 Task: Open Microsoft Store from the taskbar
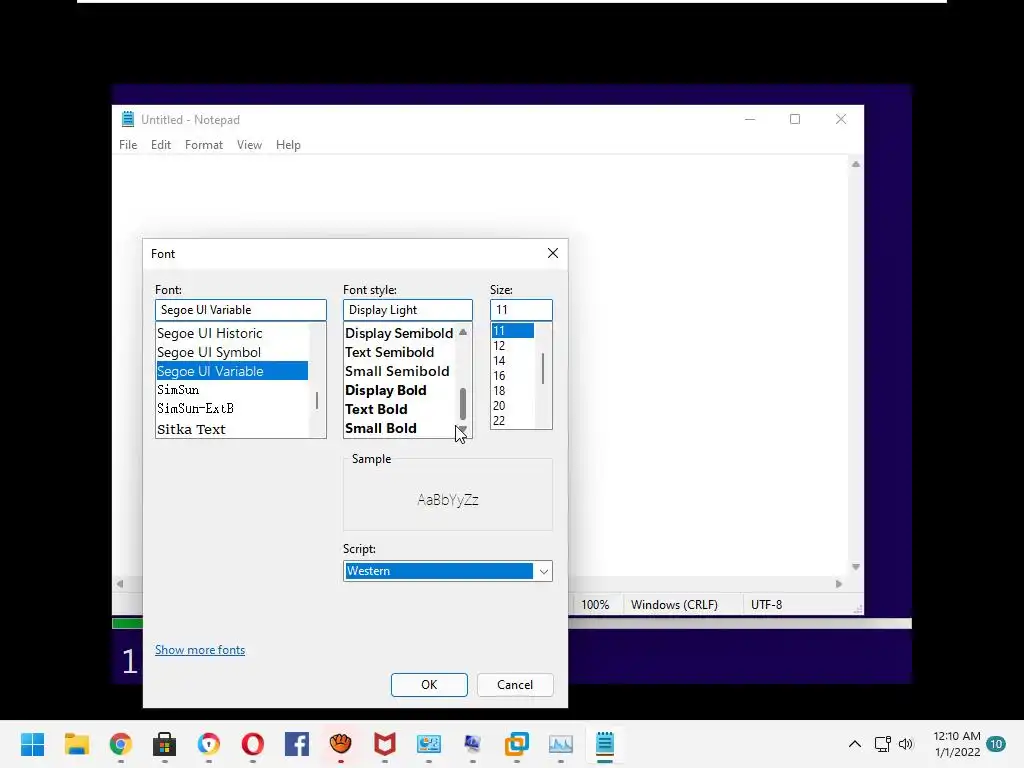pyautogui.click(x=165, y=744)
